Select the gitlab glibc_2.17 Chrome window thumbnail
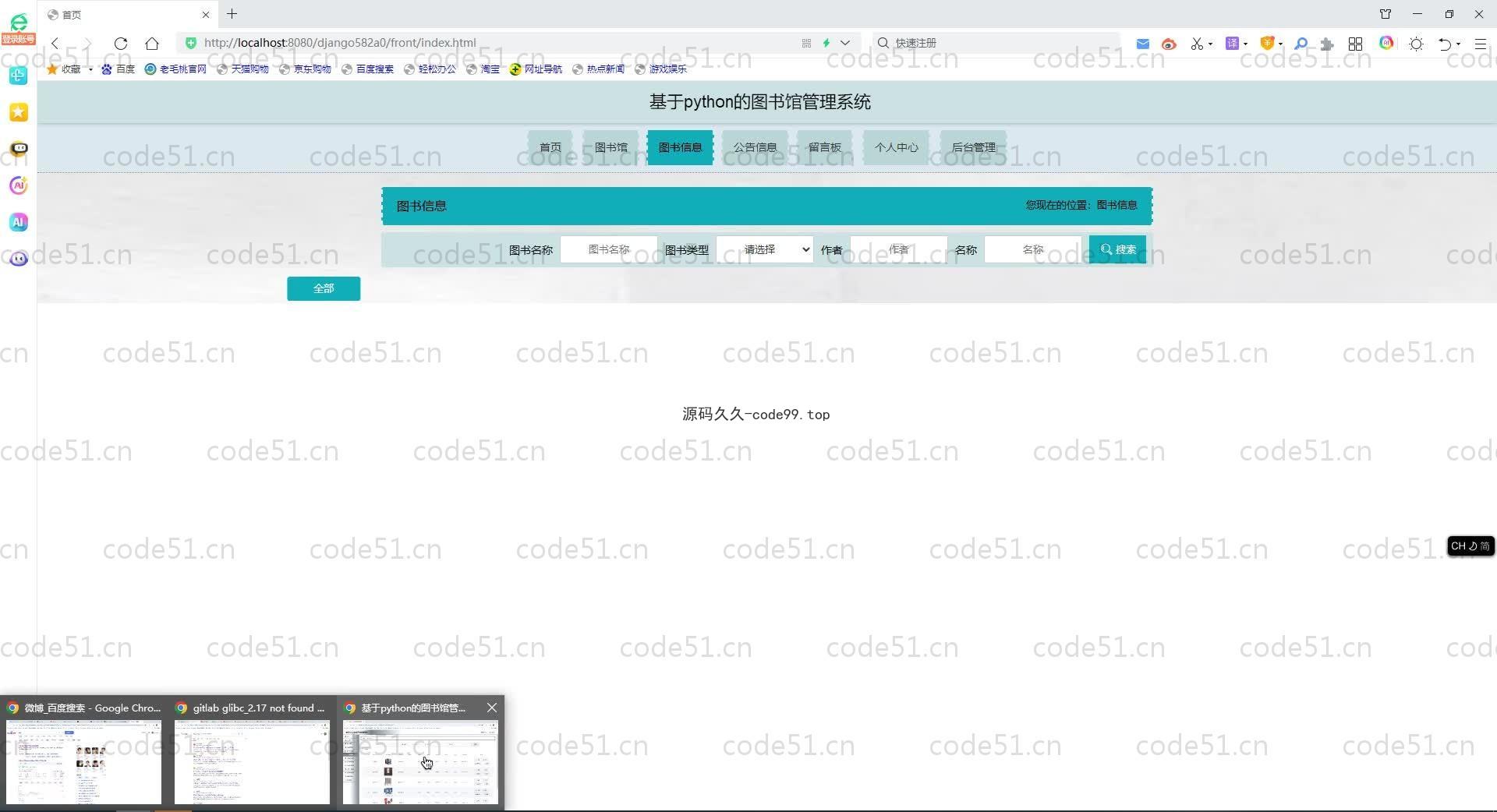This screenshot has height=812, width=1497. pyautogui.click(x=252, y=754)
